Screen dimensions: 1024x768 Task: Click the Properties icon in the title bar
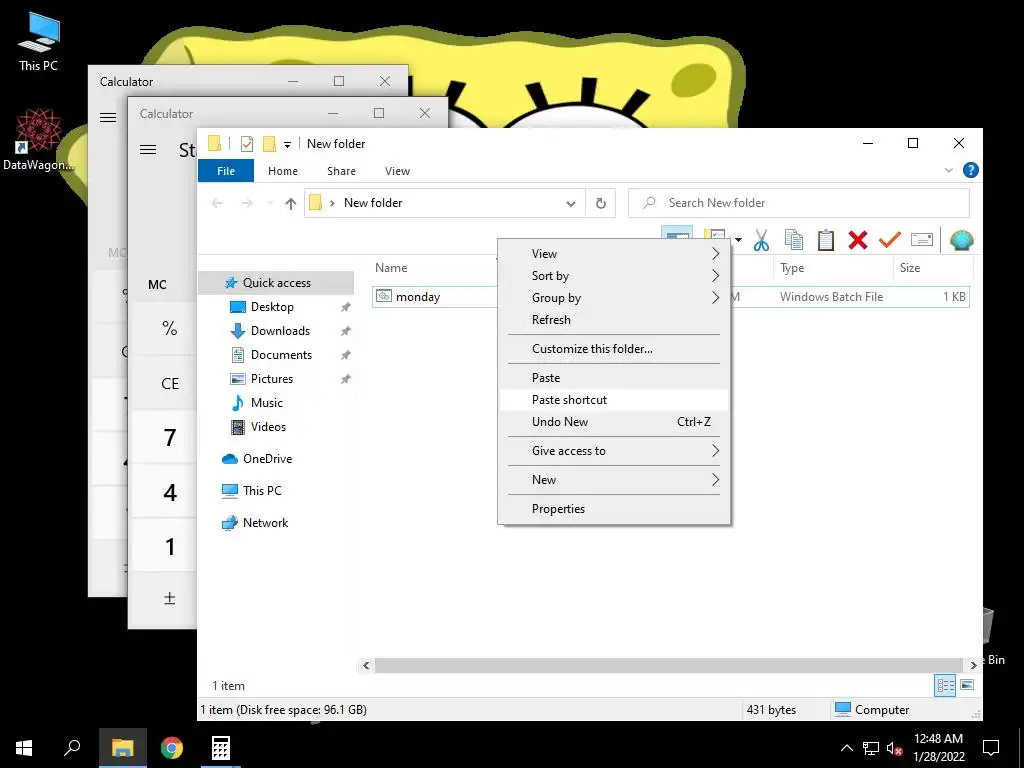pos(247,144)
